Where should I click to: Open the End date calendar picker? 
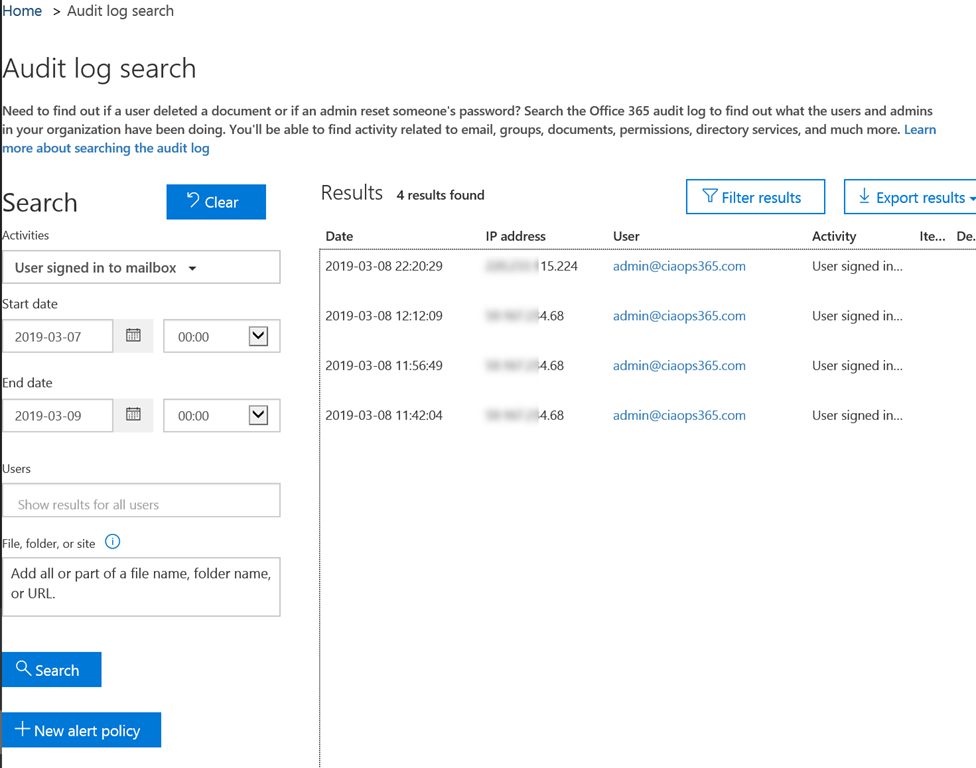(x=133, y=415)
